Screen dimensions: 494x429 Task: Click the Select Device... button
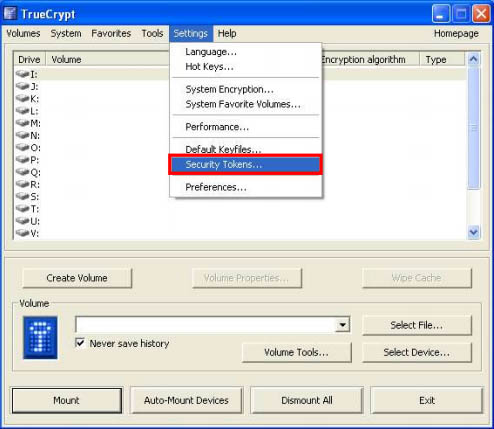pos(417,352)
